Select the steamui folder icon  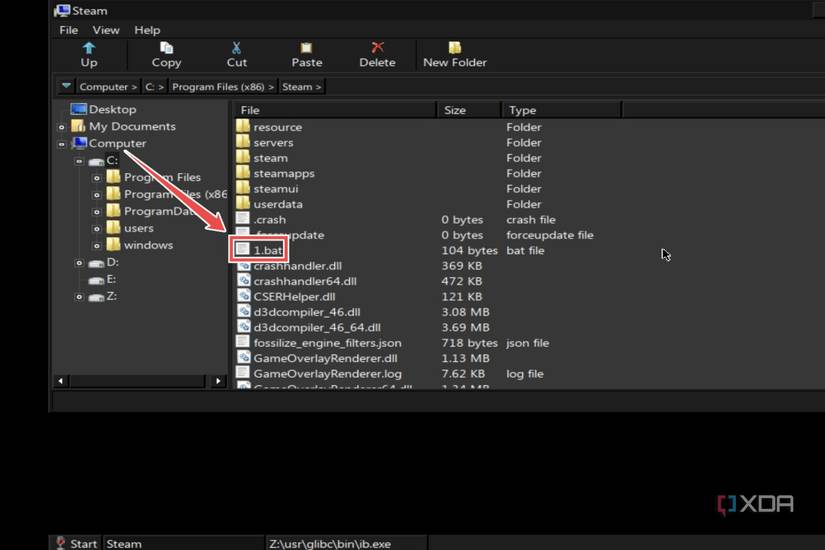tap(243, 188)
